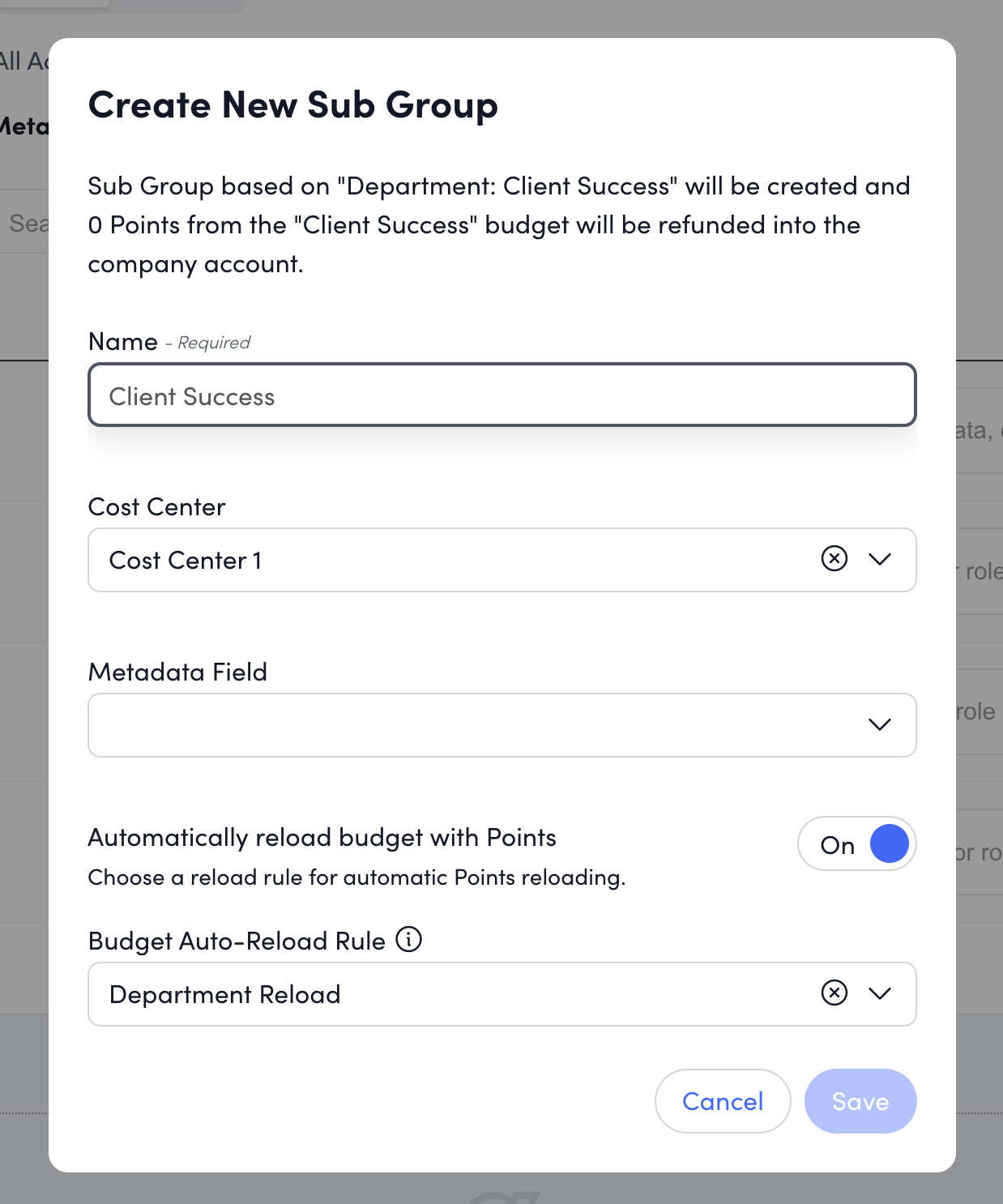
Task: Click the blue knob of the toggle
Action: (x=889, y=844)
